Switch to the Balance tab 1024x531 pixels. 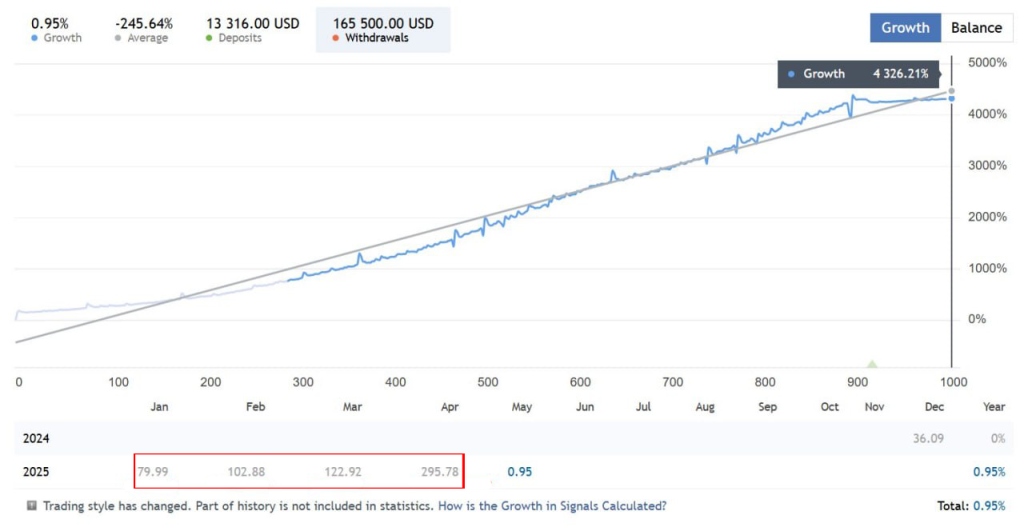[976, 28]
